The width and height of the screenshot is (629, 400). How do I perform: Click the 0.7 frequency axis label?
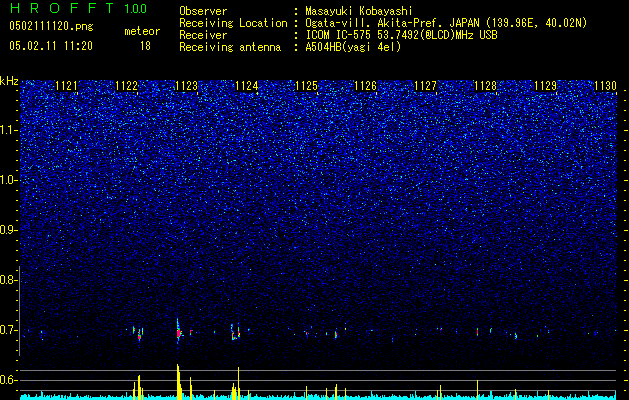pos(7,330)
